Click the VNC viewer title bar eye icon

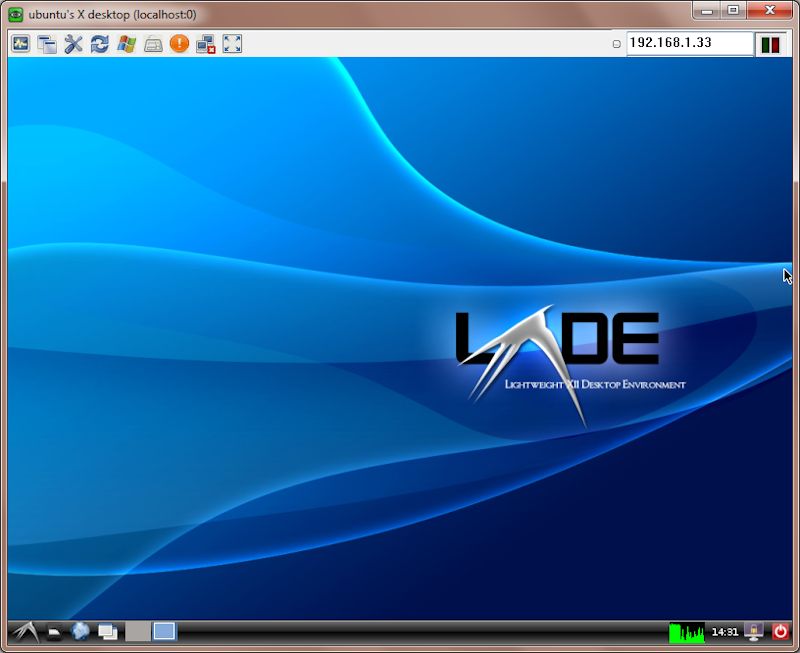[16, 14]
